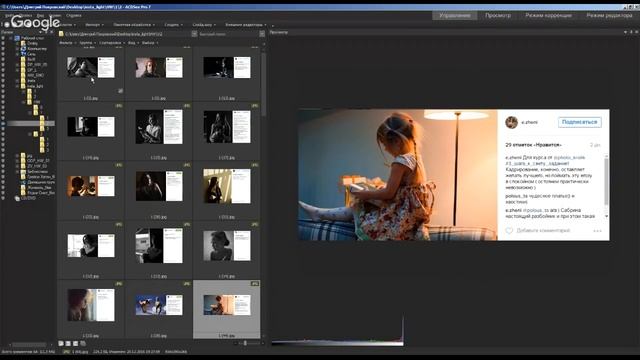Click second view-mode icon below file list
640x360 pixels.
coord(68,344)
